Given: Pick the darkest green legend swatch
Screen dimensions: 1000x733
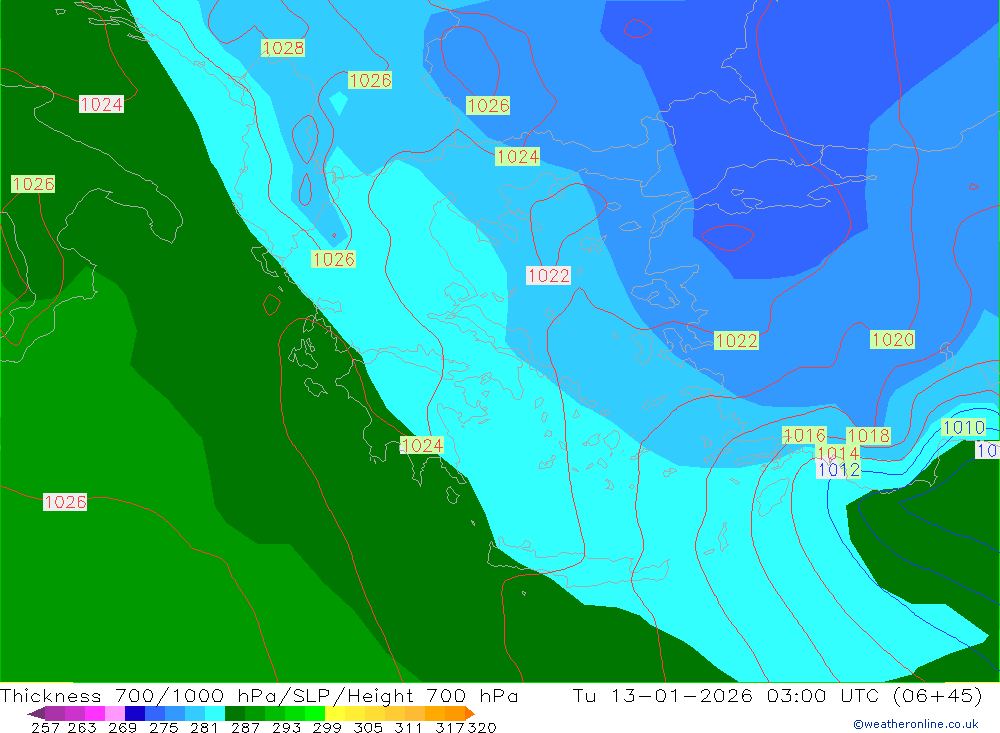Looking at the screenshot, I should point(235,713).
